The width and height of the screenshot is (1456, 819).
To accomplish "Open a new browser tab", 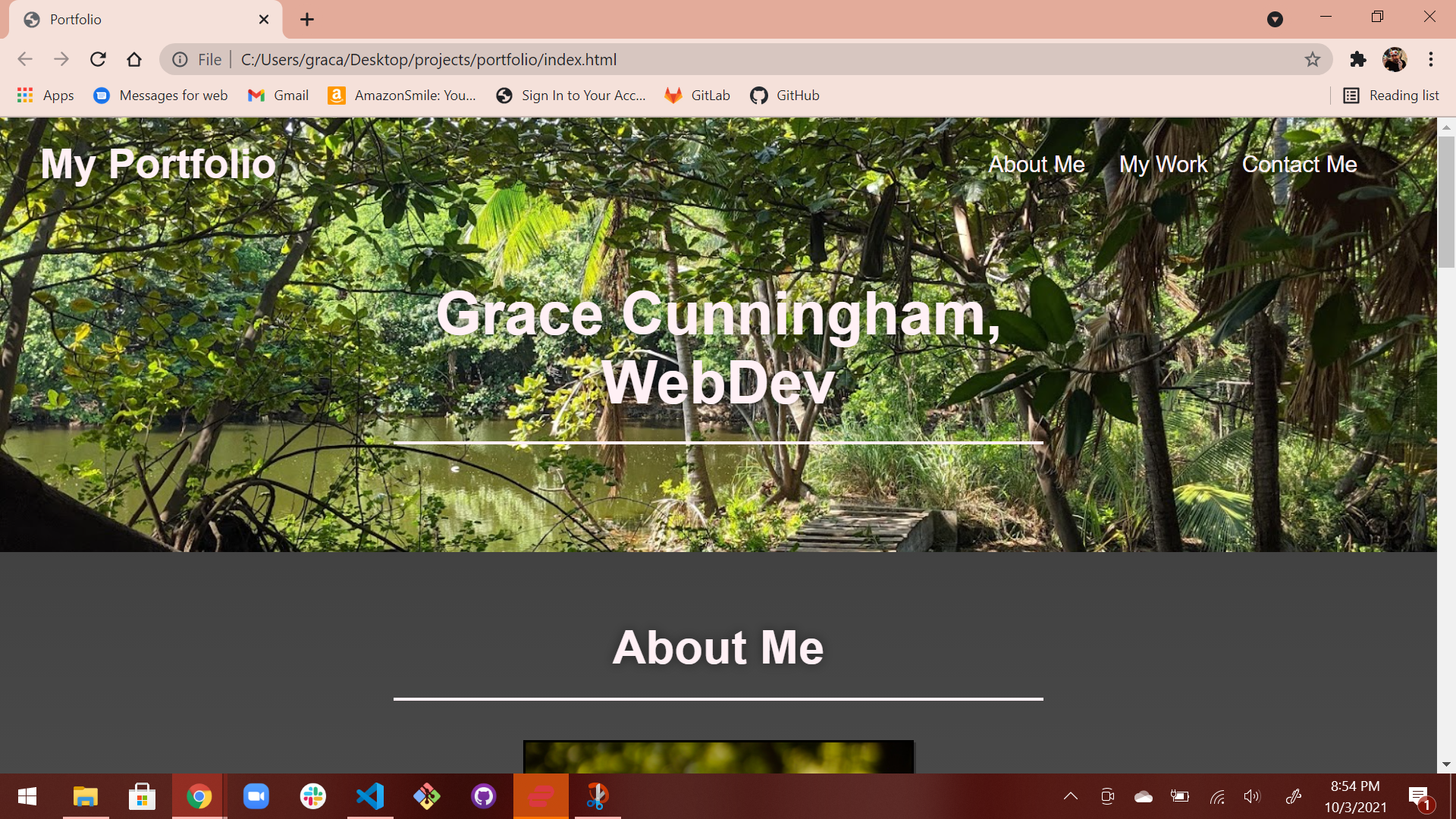I will click(307, 20).
